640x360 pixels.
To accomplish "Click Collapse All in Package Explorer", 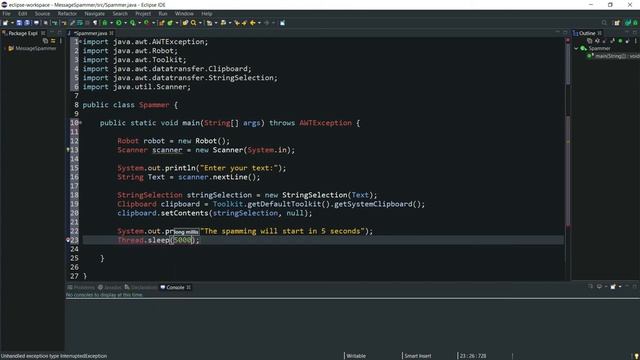I will (45, 41).
